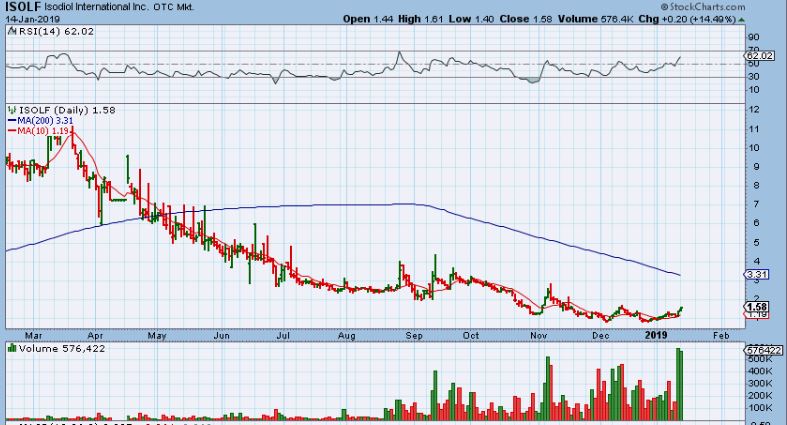787x425 pixels.
Task: Click the Volume 576.4K header value
Action: tap(595, 19)
